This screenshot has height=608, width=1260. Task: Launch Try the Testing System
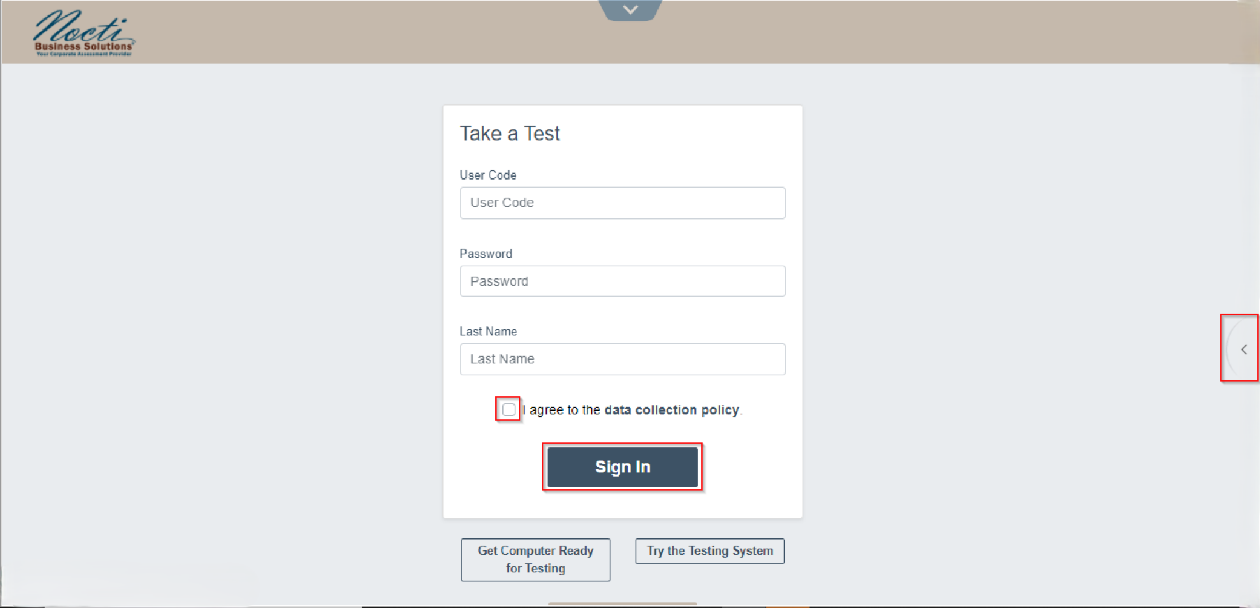coord(710,551)
